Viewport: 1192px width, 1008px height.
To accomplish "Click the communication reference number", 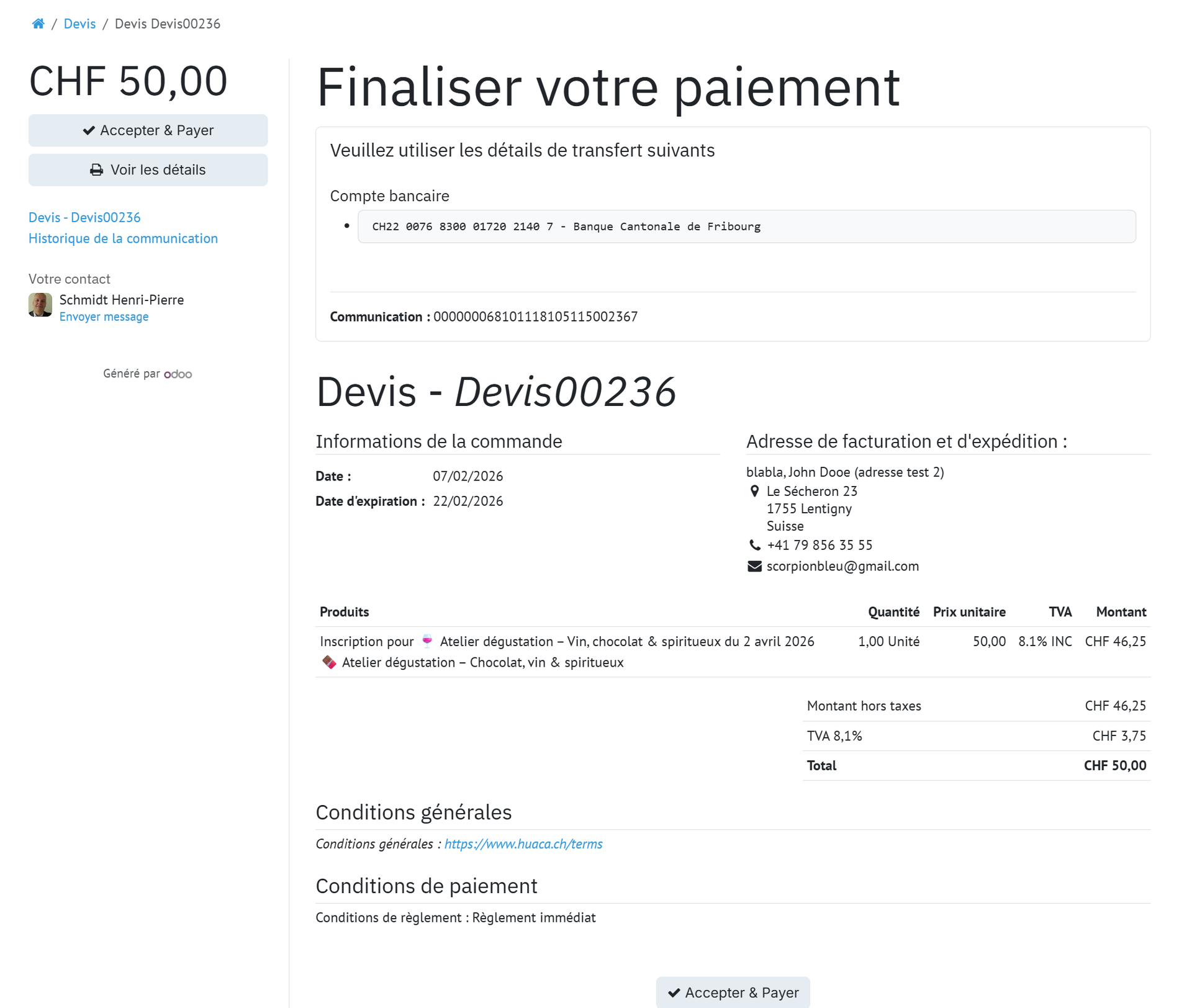I will [535, 317].
